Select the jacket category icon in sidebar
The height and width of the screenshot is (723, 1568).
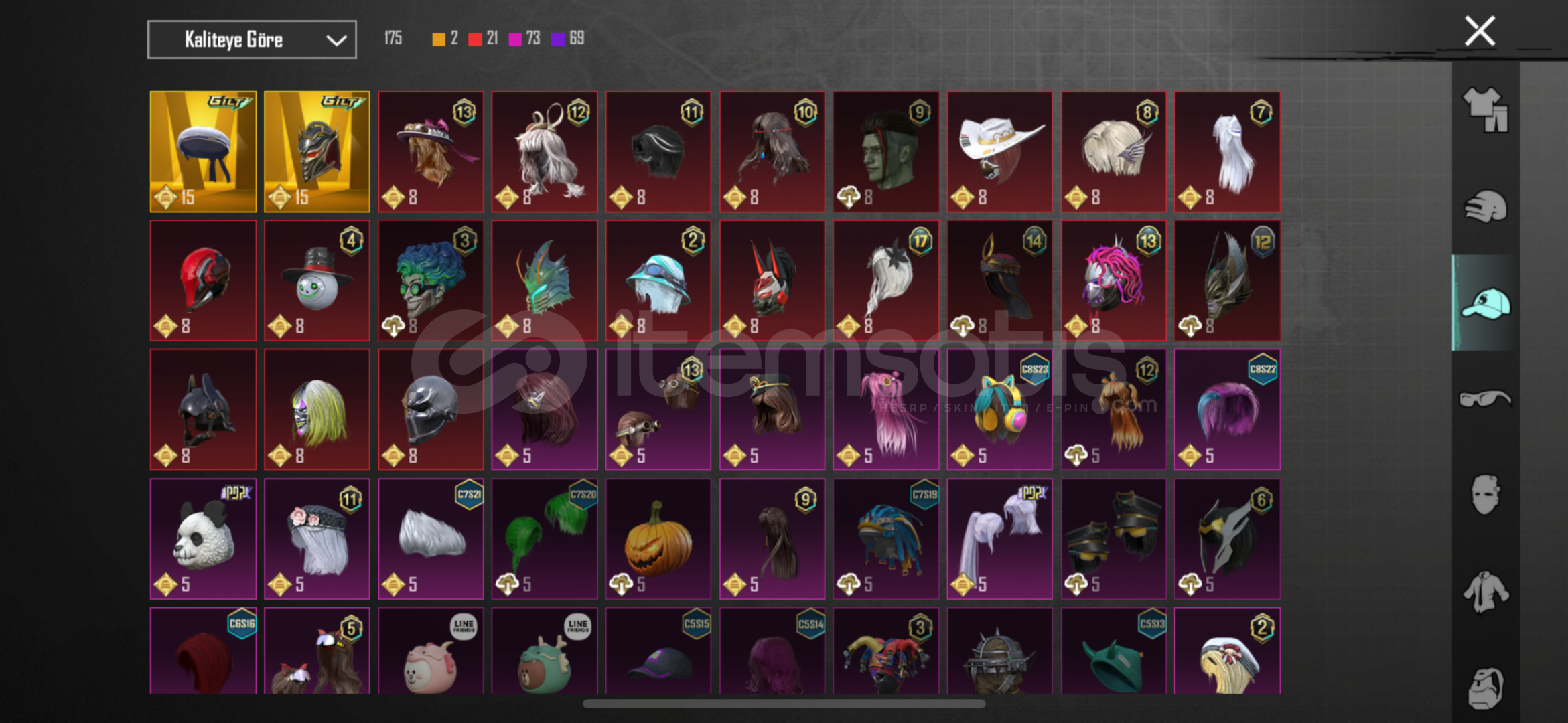1485,592
